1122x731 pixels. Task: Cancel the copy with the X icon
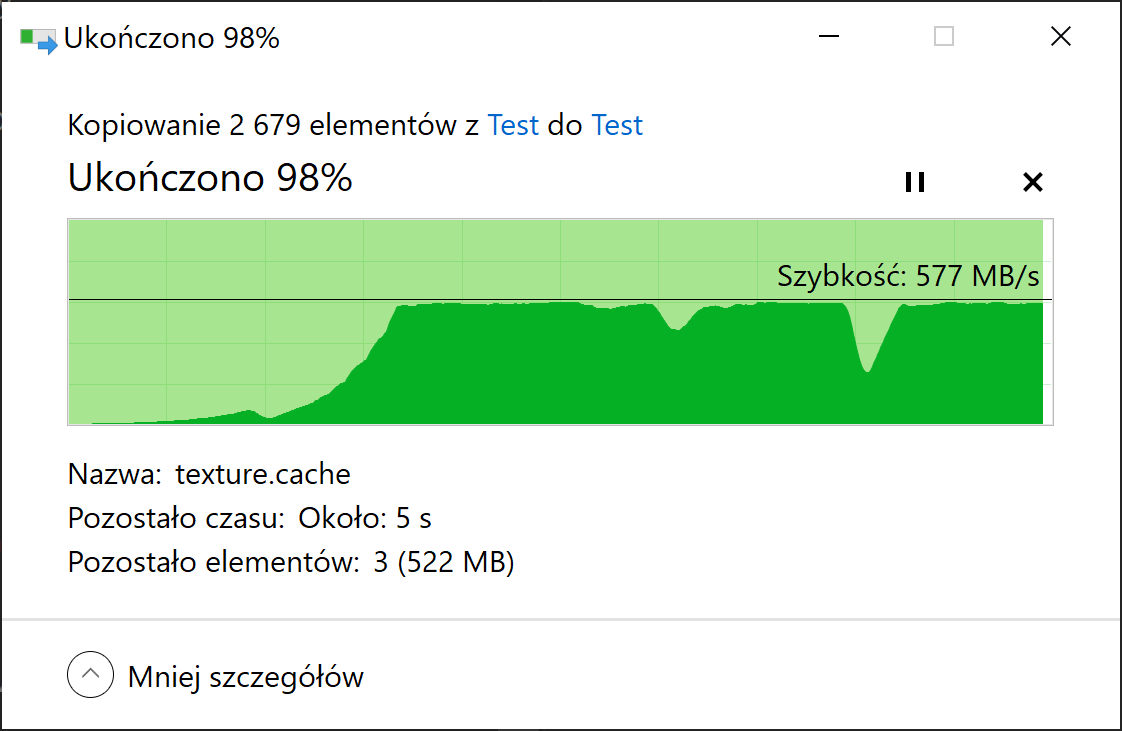click(x=1033, y=182)
